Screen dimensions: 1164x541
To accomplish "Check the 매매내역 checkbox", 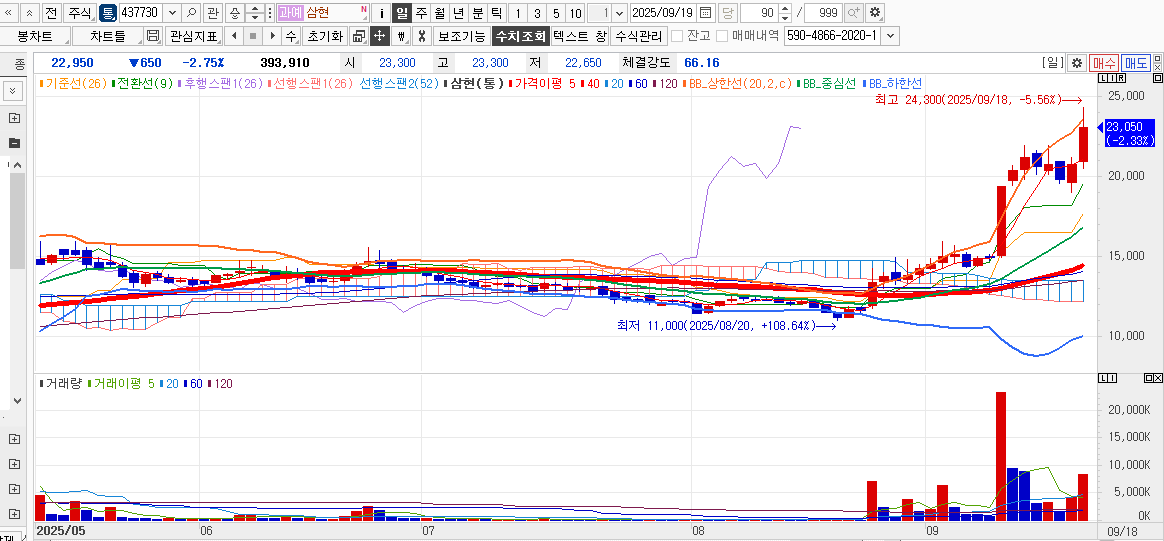I will (x=722, y=36).
